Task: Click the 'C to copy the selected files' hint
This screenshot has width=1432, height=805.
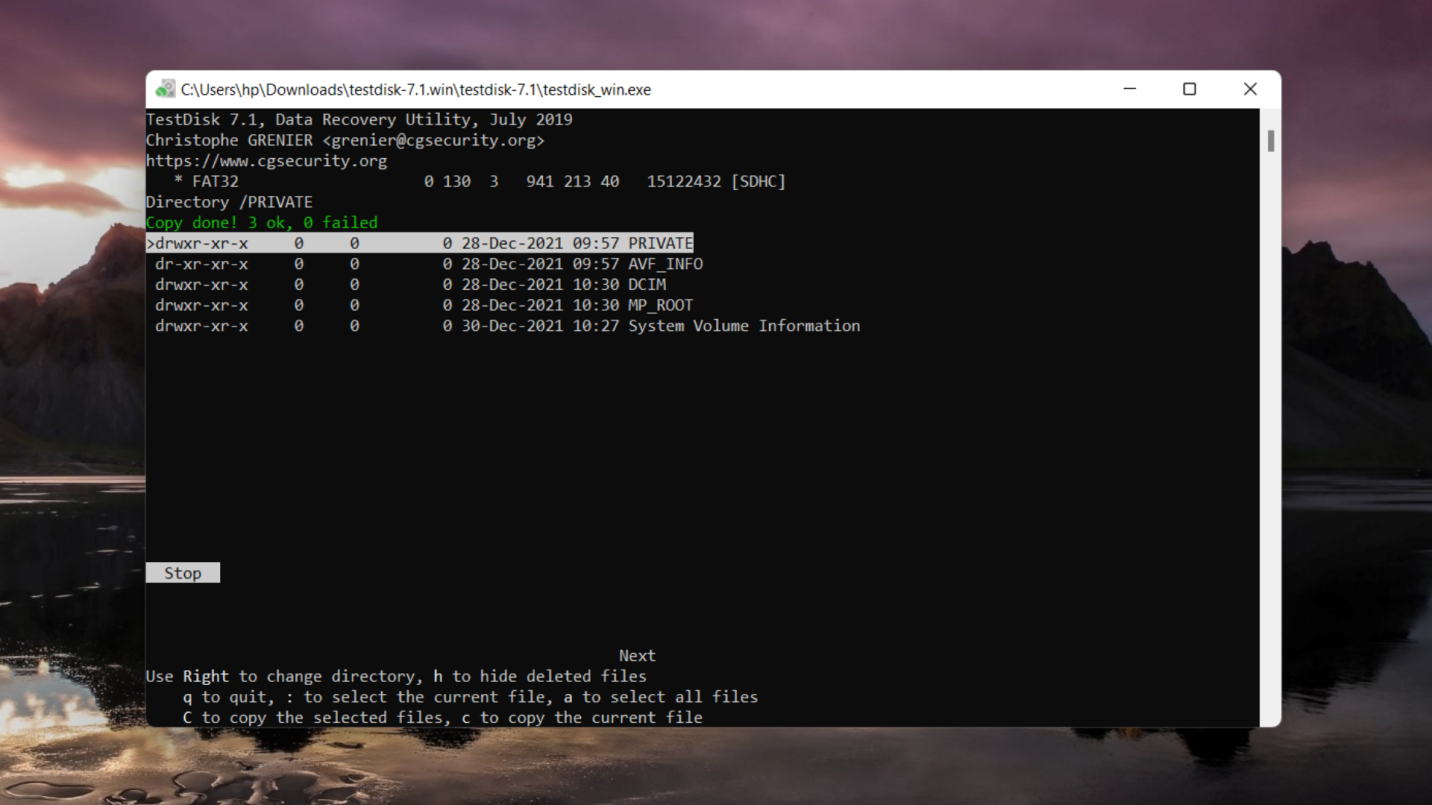Action: pos(443,717)
